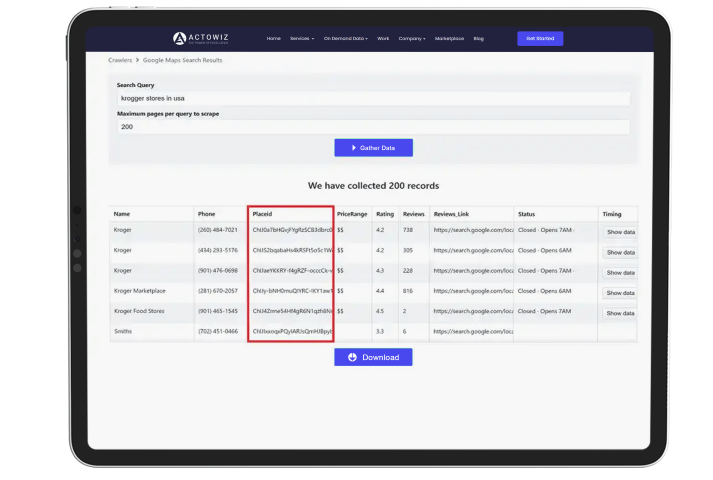The height and width of the screenshot is (480, 713).
Task: Select the 4.4 rating cell
Action: point(380,291)
